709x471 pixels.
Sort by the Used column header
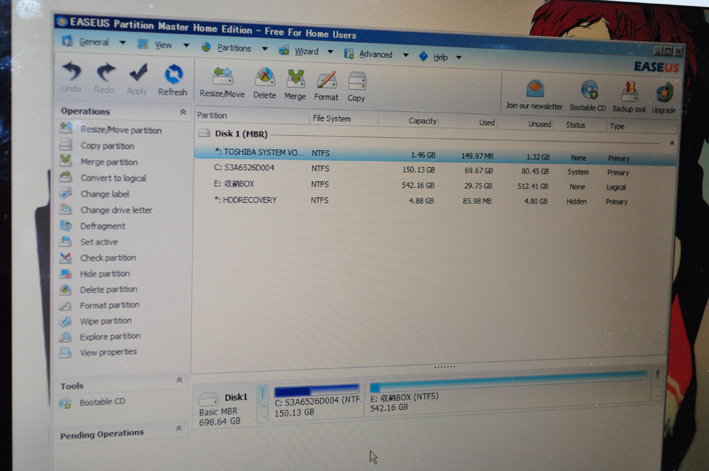pos(468,122)
